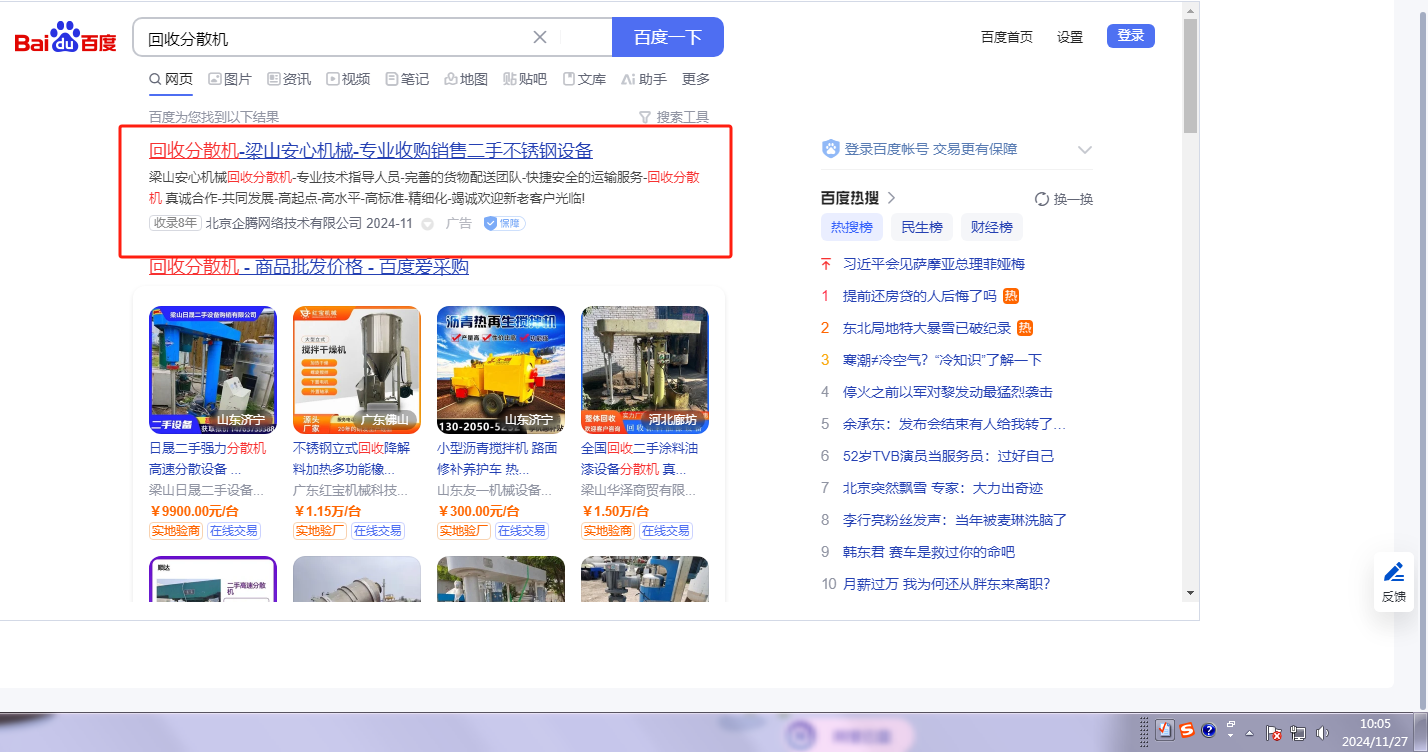
Task: Click the page vertical scrollbar thumb
Action: tap(1190, 75)
